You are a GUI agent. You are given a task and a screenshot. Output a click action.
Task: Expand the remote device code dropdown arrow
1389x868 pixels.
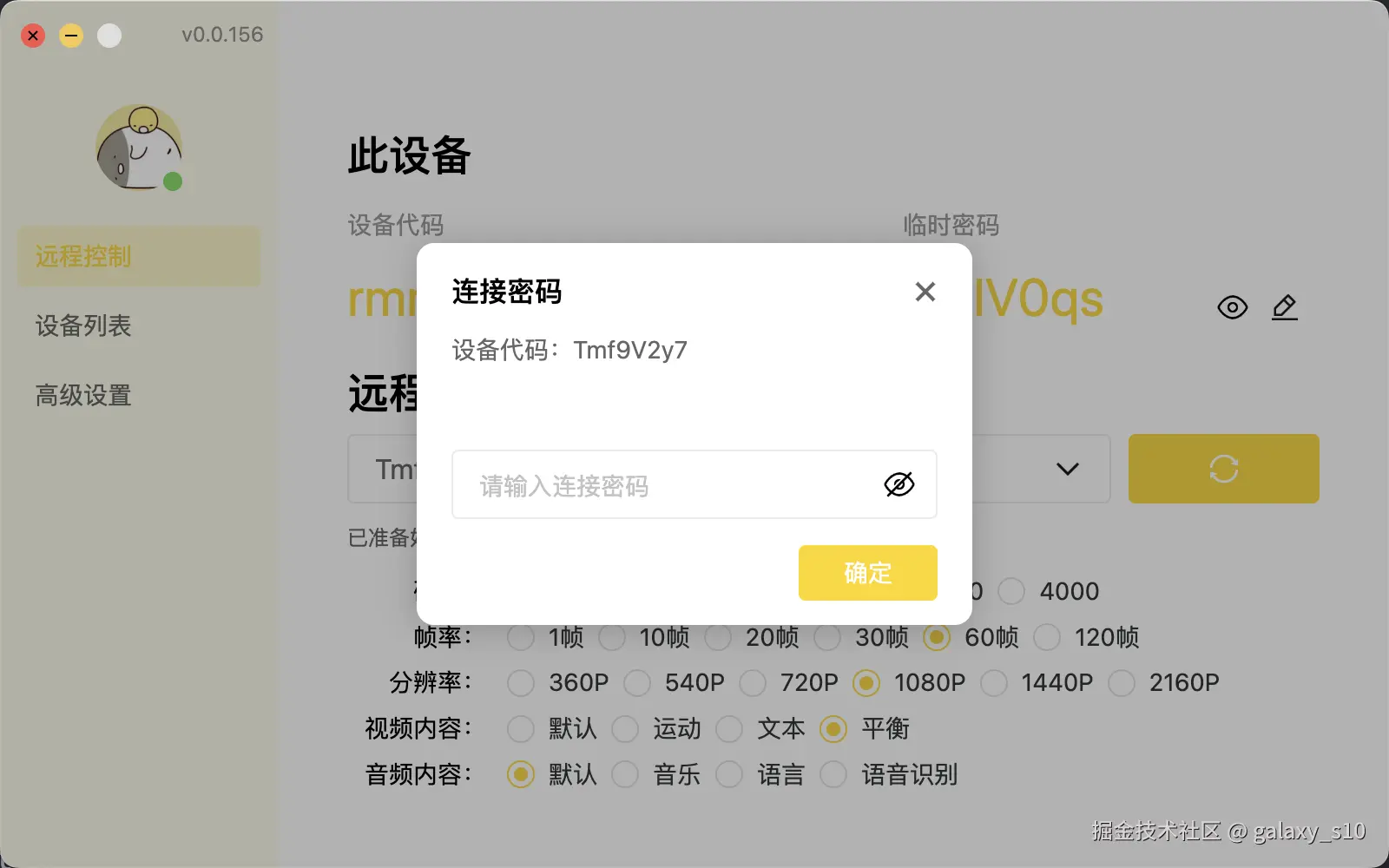[x=1068, y=469]
